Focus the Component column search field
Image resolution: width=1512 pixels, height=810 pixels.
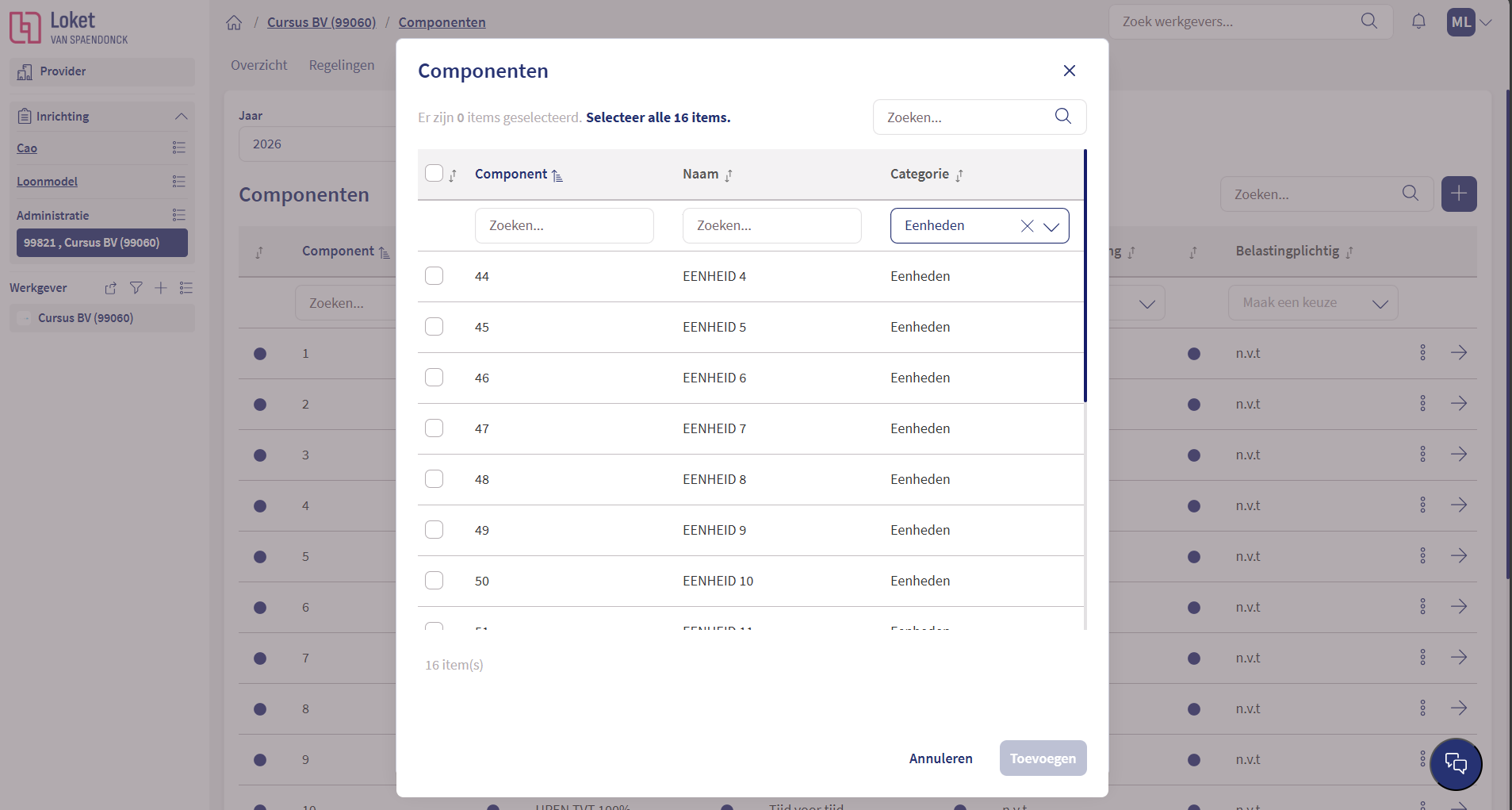(x=564, y=226)
